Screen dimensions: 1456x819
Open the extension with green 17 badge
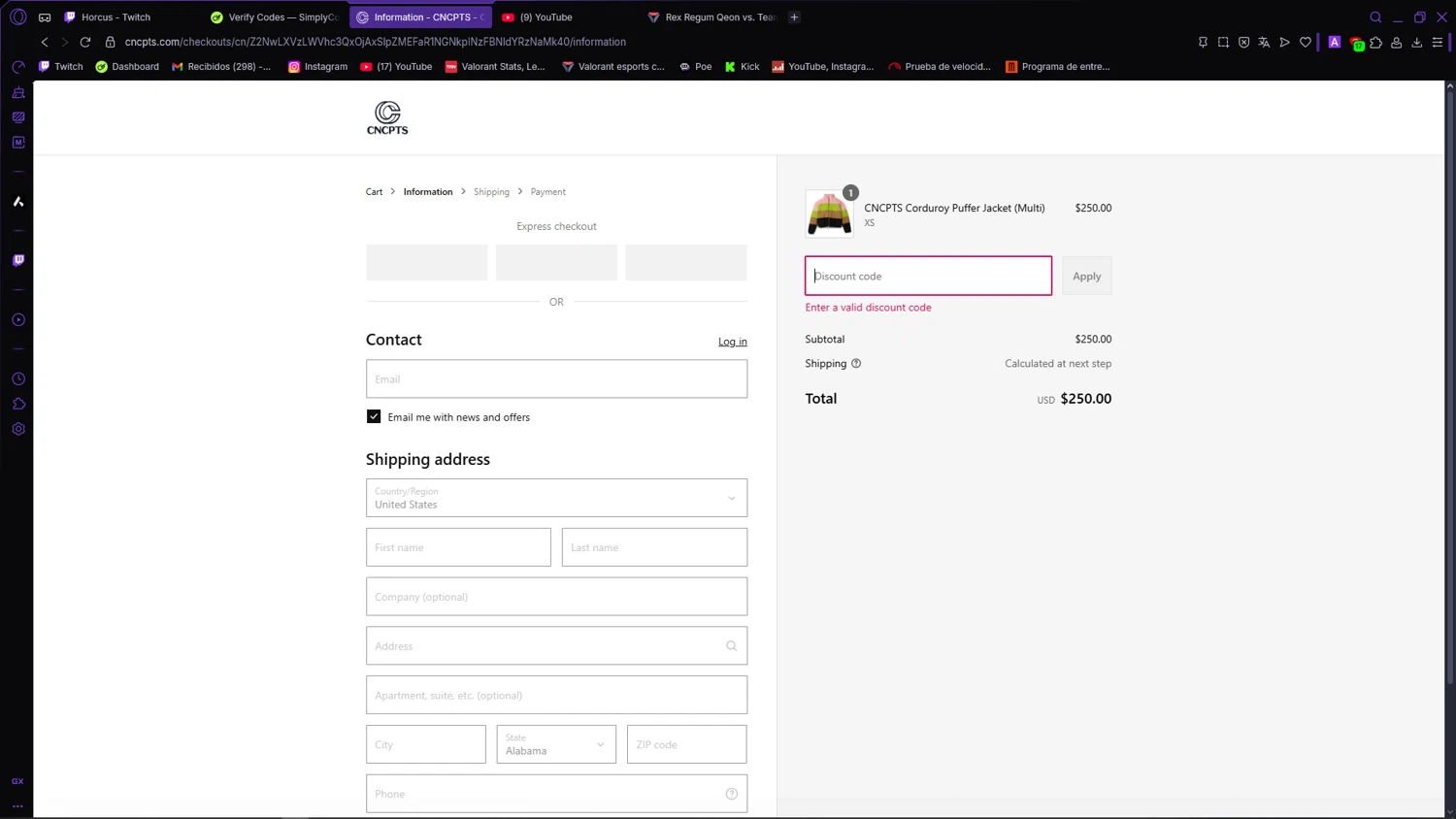pyautogui.click(x=1356, y=43)
